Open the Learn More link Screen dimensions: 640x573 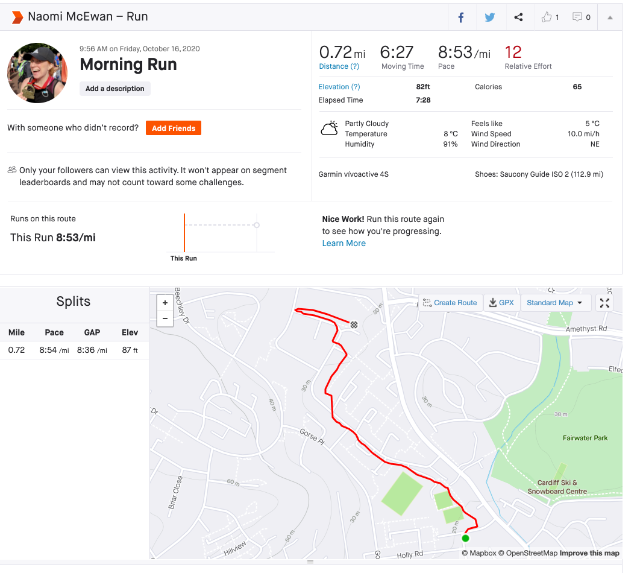tap(343, 243)
